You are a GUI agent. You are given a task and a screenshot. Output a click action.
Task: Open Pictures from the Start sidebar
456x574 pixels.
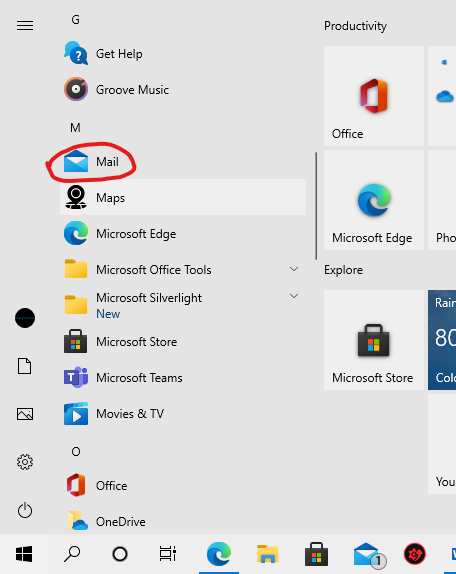click(x=25, y=414)
